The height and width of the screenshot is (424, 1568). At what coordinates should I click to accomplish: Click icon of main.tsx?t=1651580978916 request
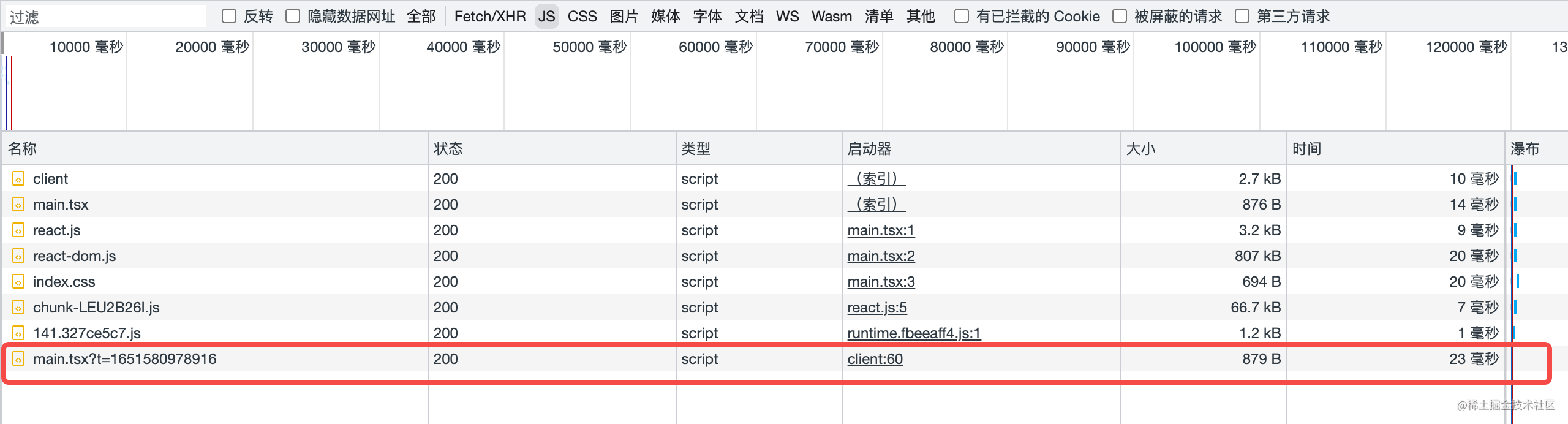18,359
